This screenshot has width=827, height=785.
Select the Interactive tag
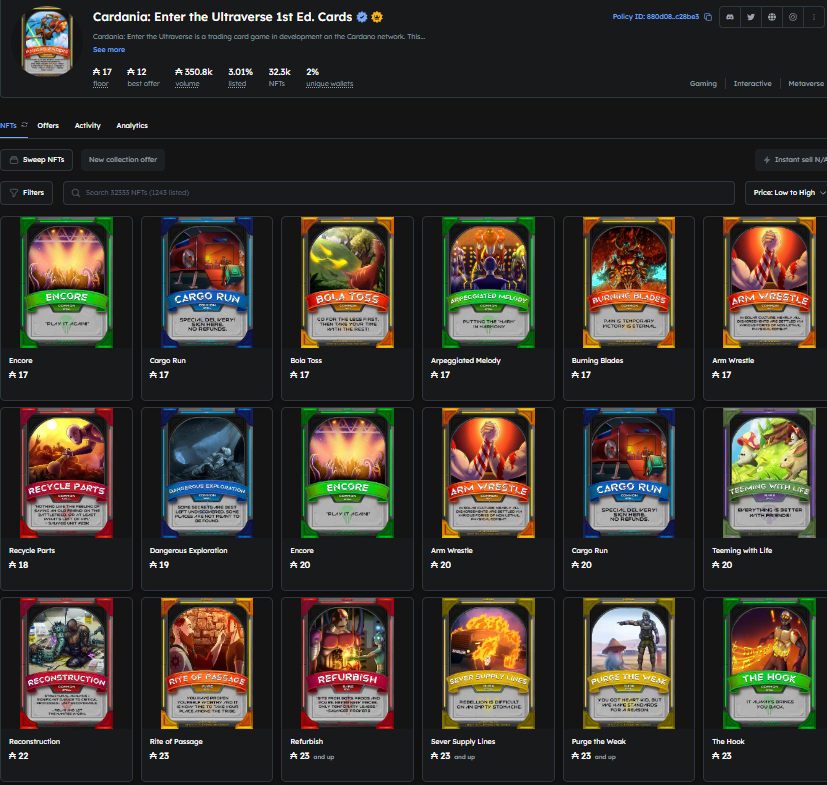point(752,83)
